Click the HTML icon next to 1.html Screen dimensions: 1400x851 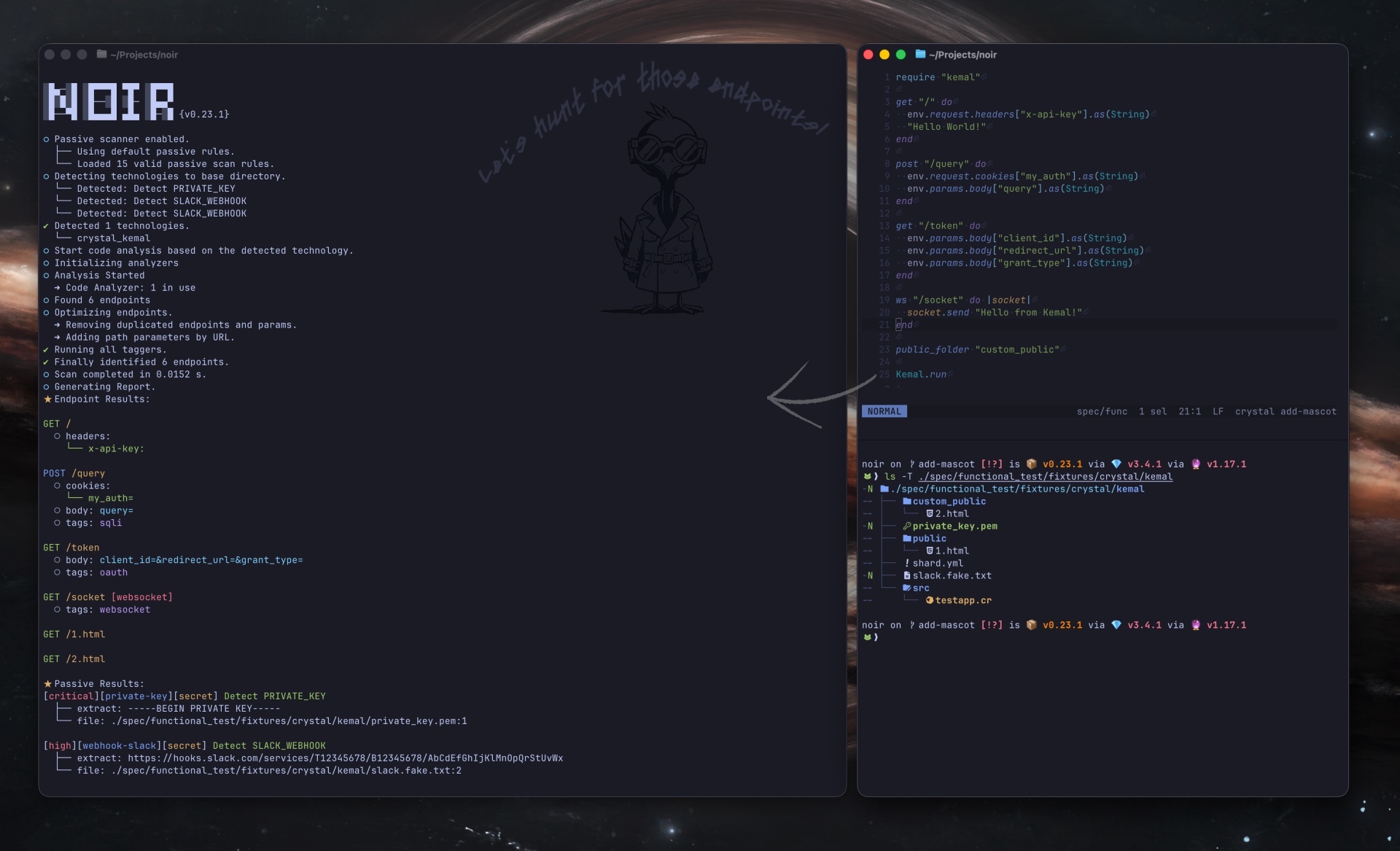coord(929,551)
